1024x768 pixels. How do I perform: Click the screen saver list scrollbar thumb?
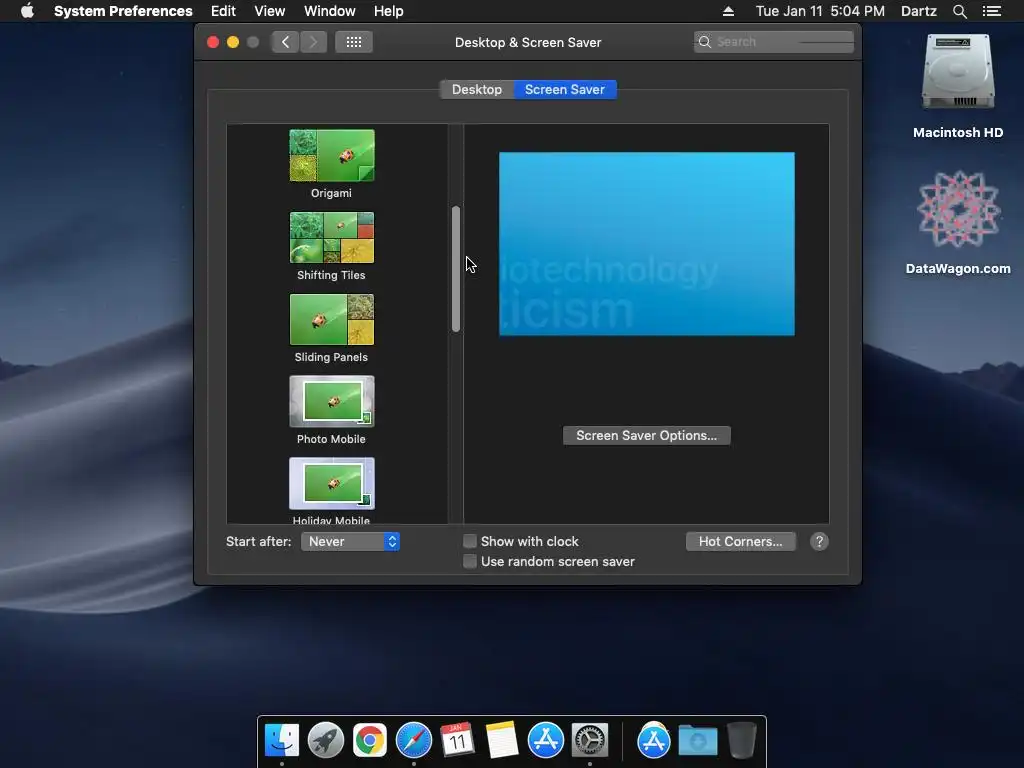click(x=456, y=269)
